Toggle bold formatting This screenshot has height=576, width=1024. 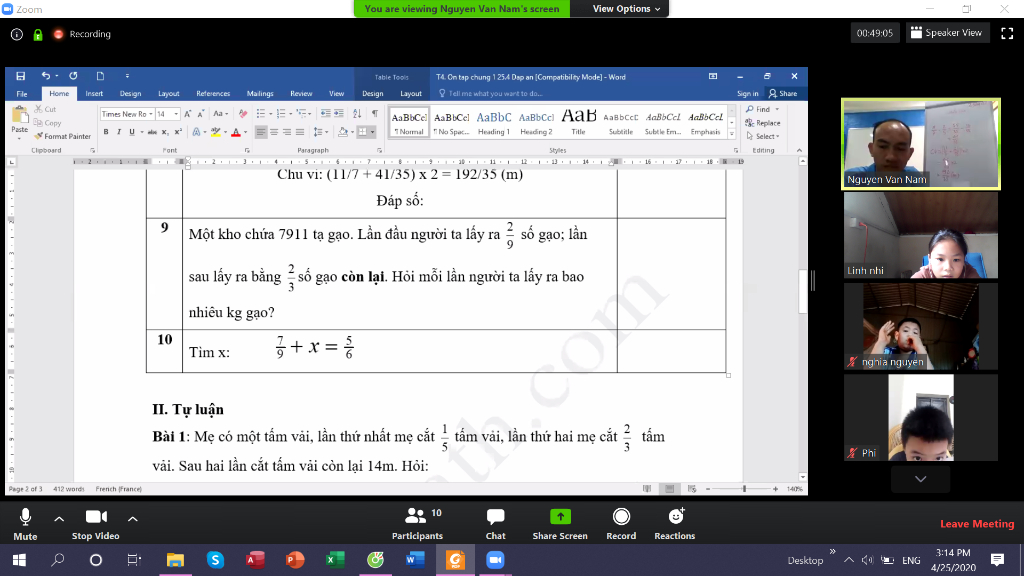click(x=106, y=132)
